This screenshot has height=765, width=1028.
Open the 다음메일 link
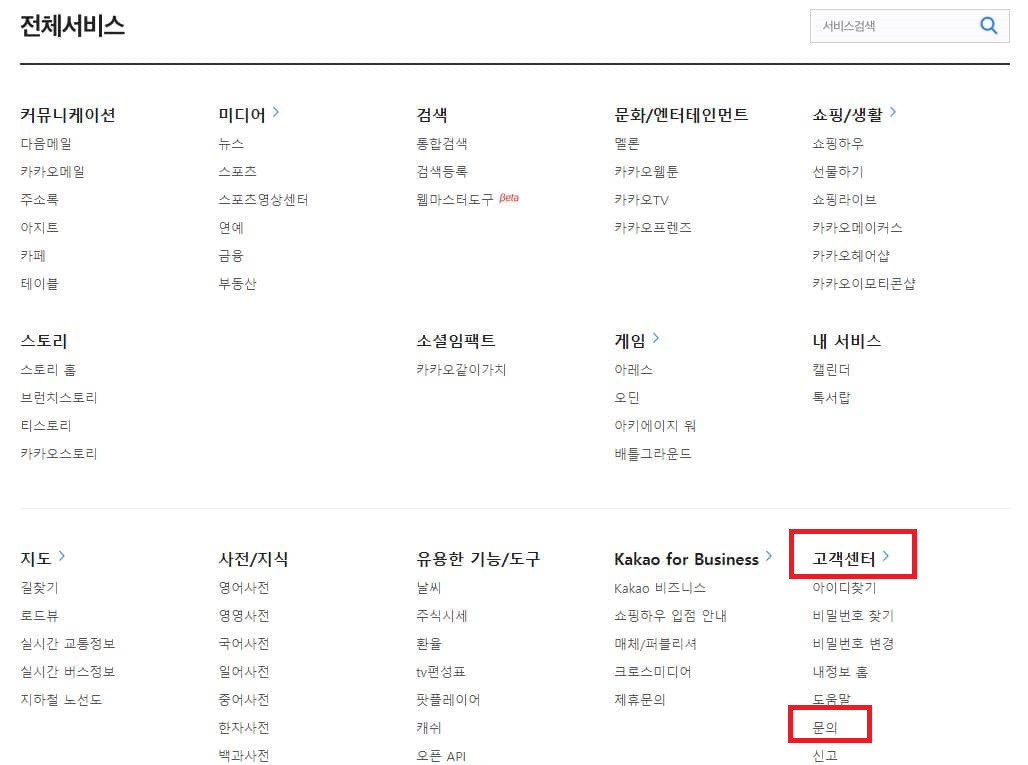click(46, 144)
